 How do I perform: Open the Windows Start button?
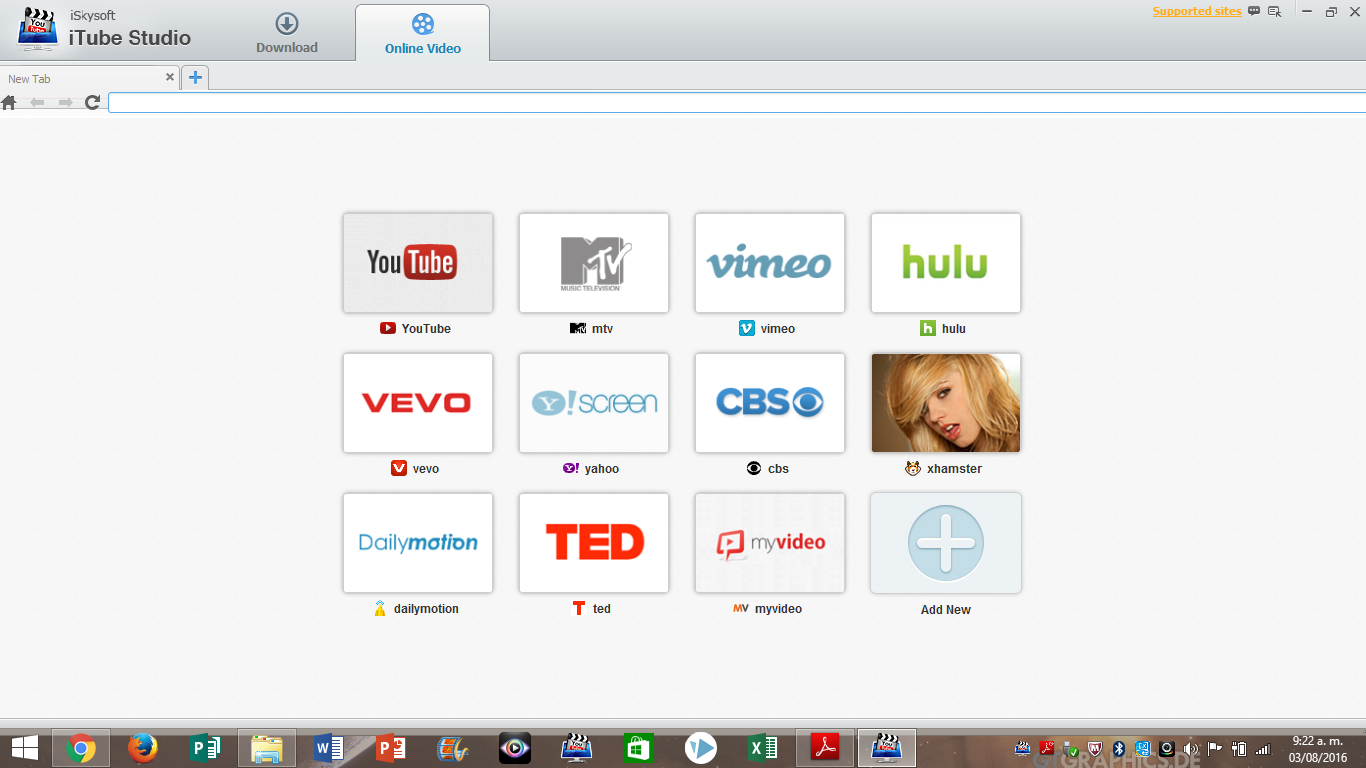tap(24, 748)
